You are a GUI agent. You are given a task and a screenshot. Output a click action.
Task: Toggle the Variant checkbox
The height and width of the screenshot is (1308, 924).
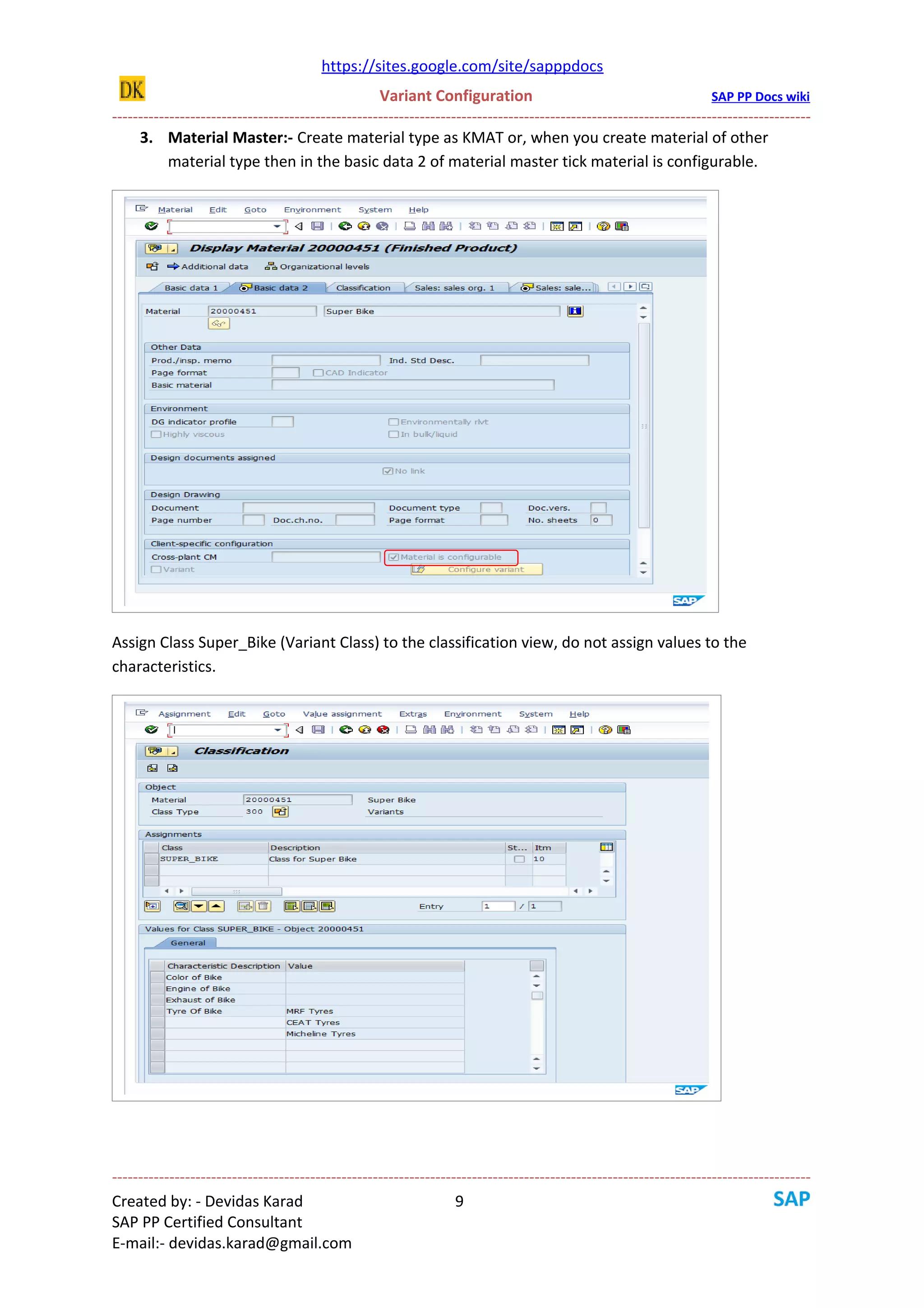[x=156, y=569]
